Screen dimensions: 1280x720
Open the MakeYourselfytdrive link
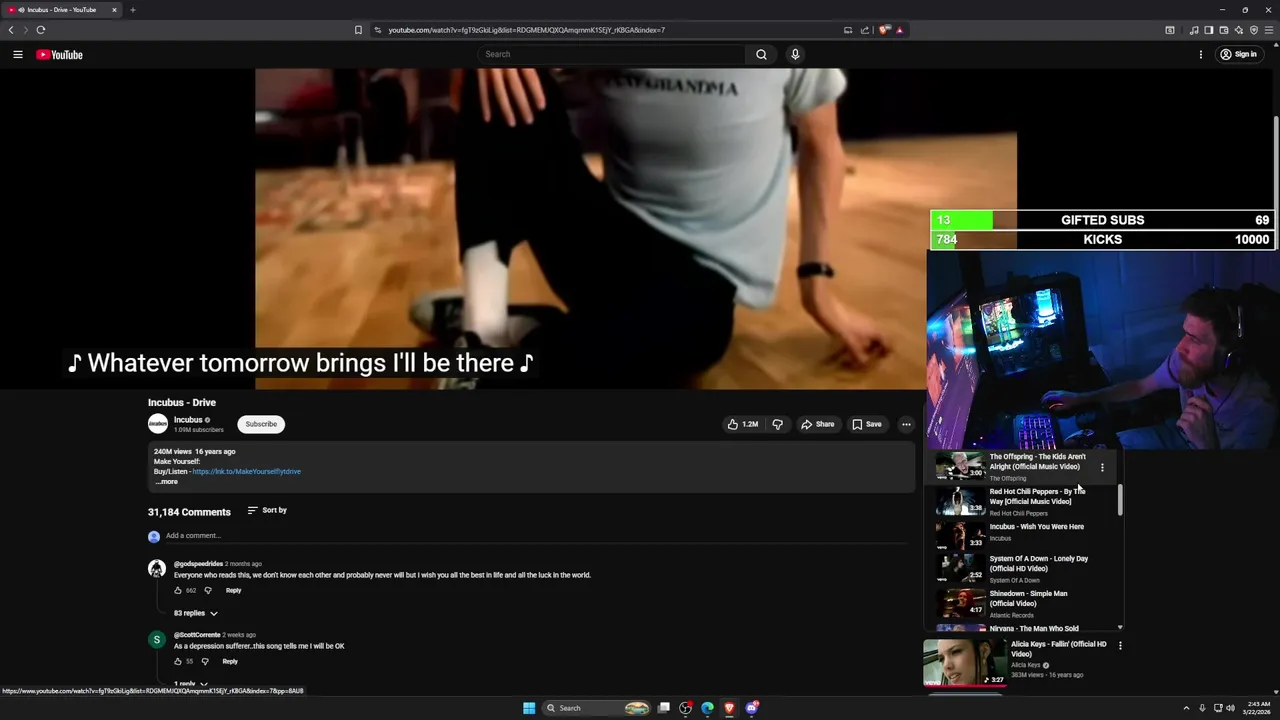pyautogui.click(x=246, y=471)
